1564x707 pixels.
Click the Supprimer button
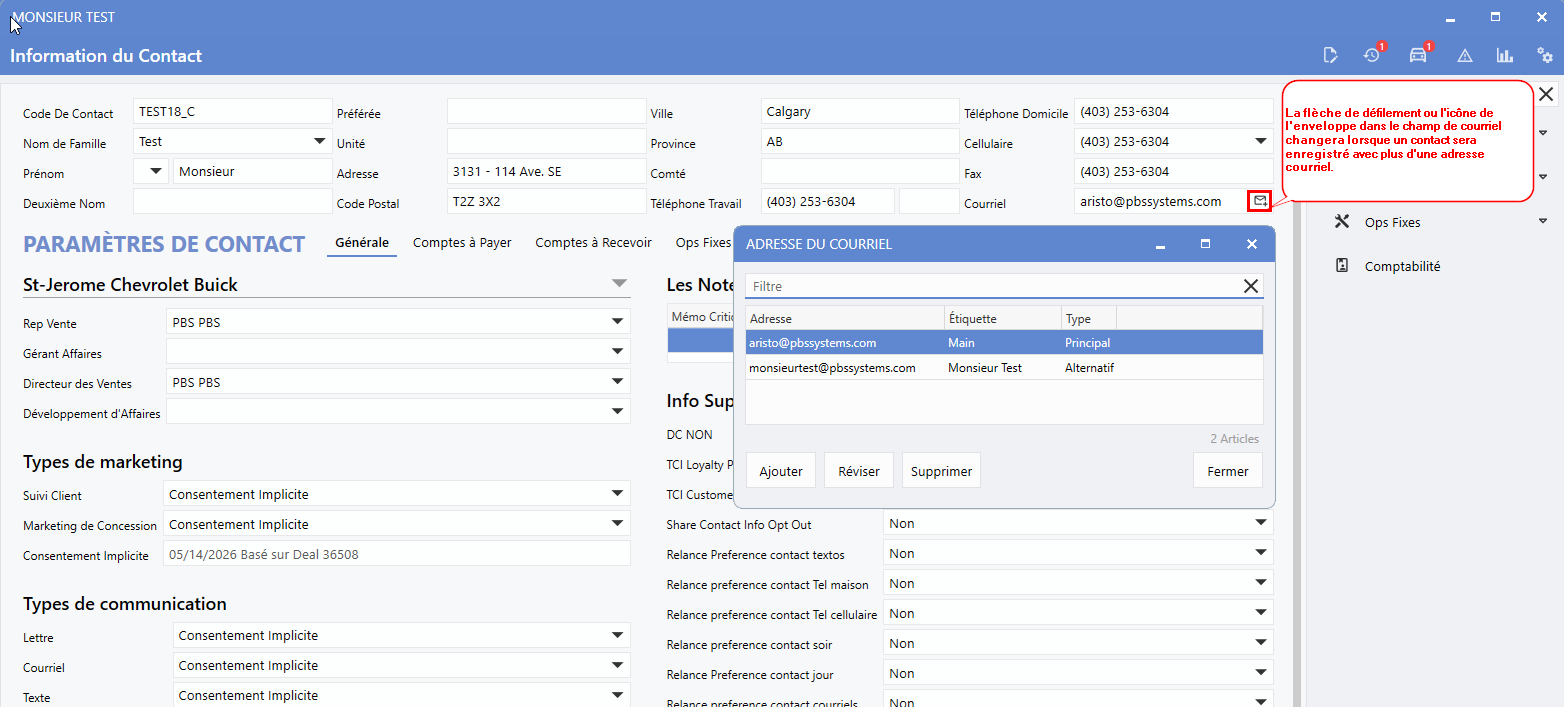tap(941, 470)
